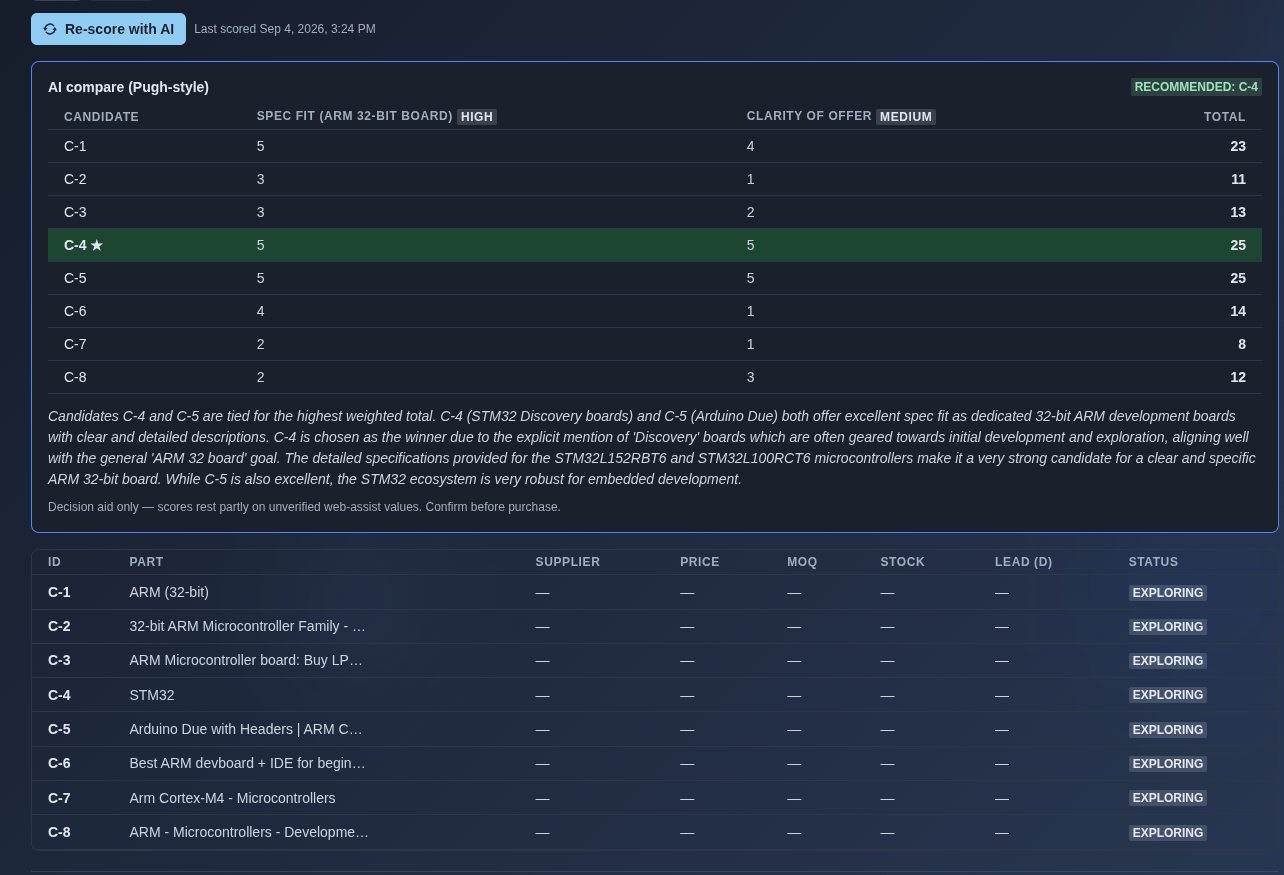The width and height of the screenshot is (1284, 875).
Task: Click the CLARITY OF OFFER column header
Action: (809, 116)
